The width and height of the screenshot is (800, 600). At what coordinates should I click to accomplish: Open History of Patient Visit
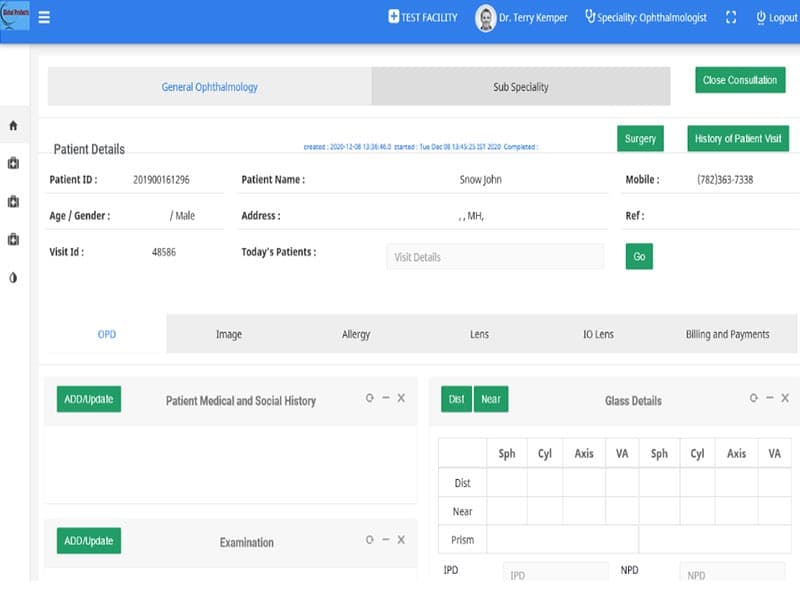pyautogui.click(x=738, y=139)
